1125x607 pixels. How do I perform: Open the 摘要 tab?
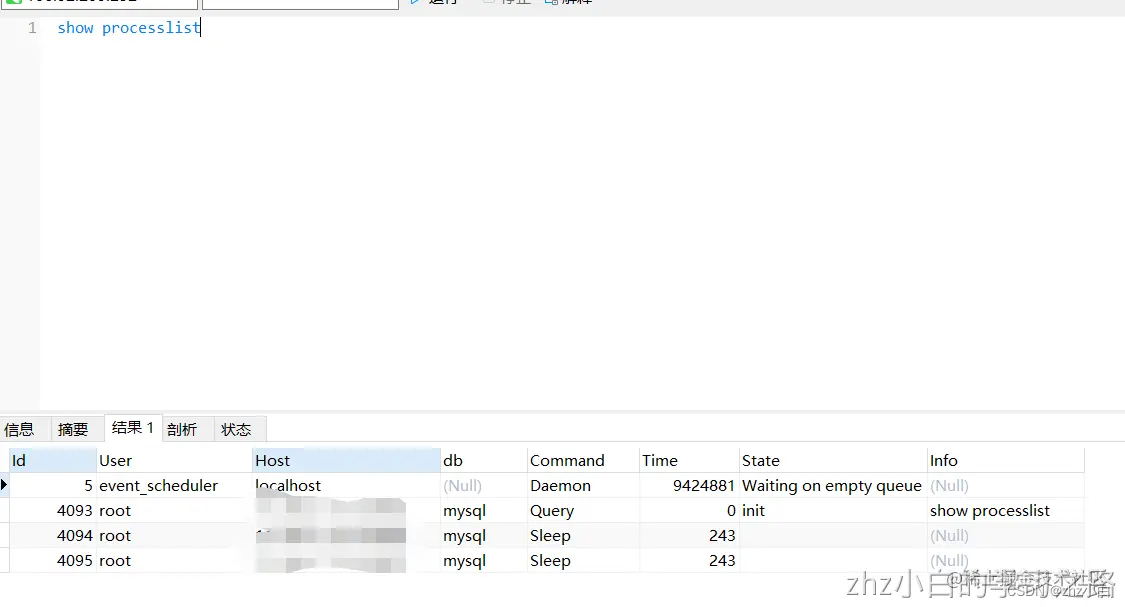tap(73, 429)
